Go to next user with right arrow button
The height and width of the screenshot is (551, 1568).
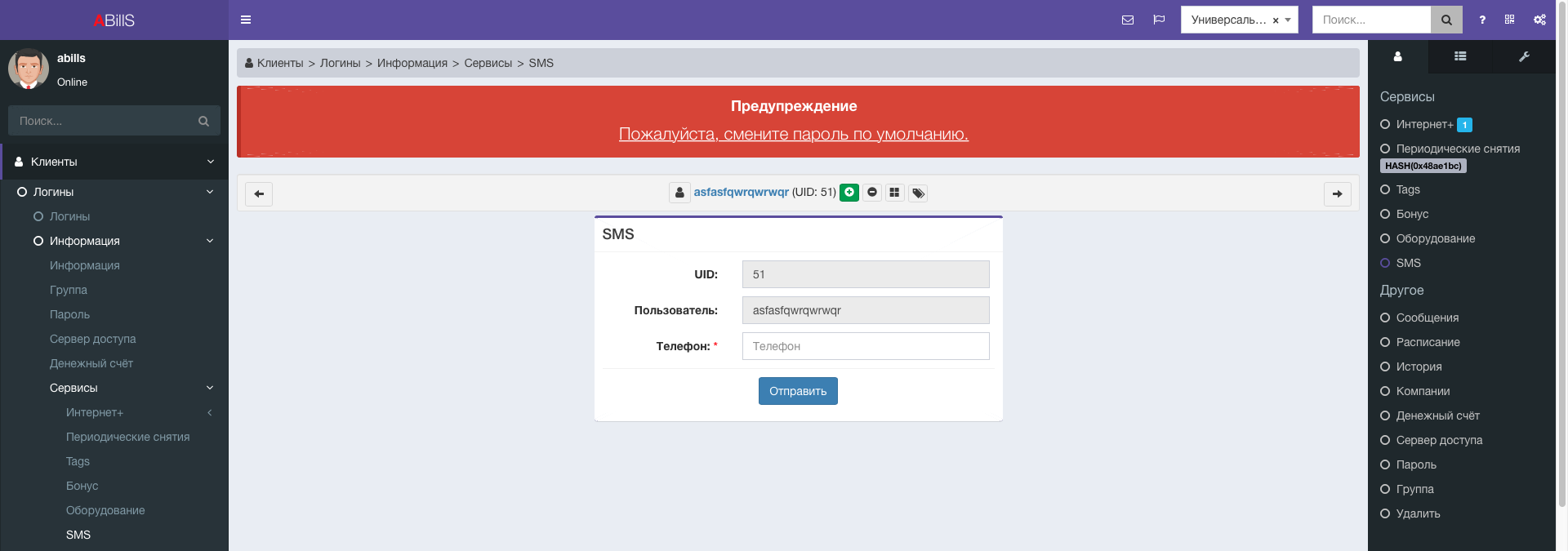click(1337, 193)
